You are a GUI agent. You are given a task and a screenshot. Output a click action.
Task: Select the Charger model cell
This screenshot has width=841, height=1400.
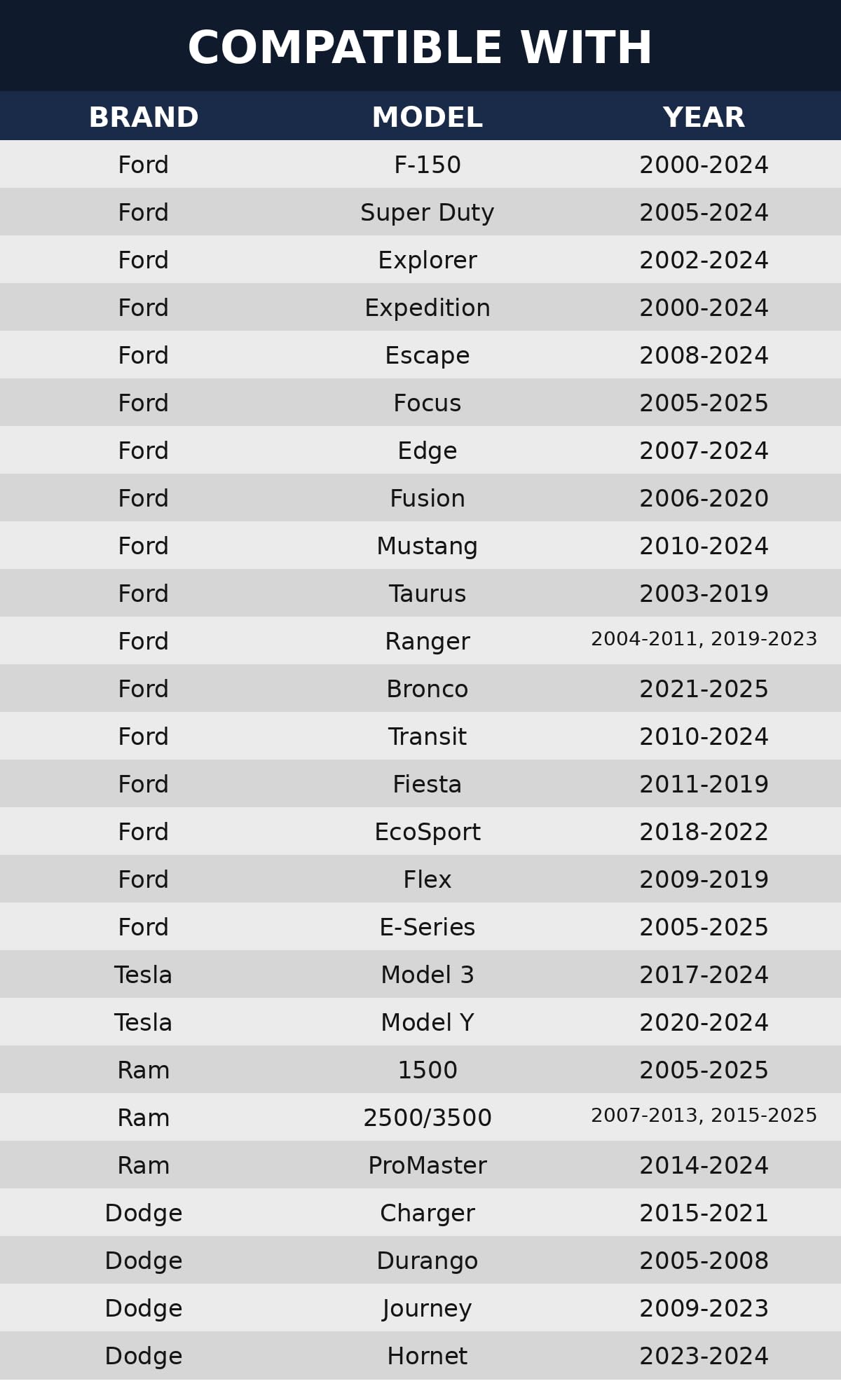[427, 1214]
